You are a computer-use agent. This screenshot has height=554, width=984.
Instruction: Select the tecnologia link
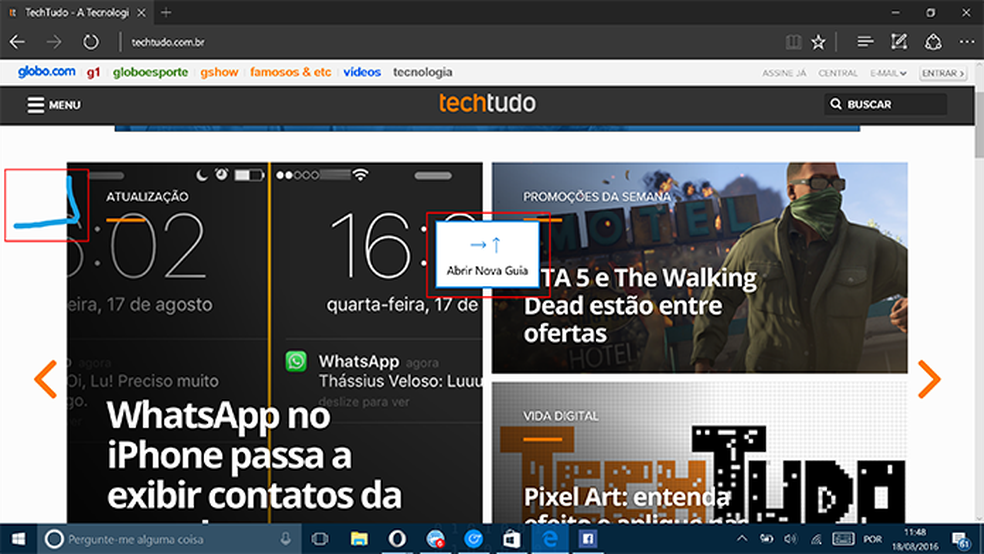tap(422, 72)
